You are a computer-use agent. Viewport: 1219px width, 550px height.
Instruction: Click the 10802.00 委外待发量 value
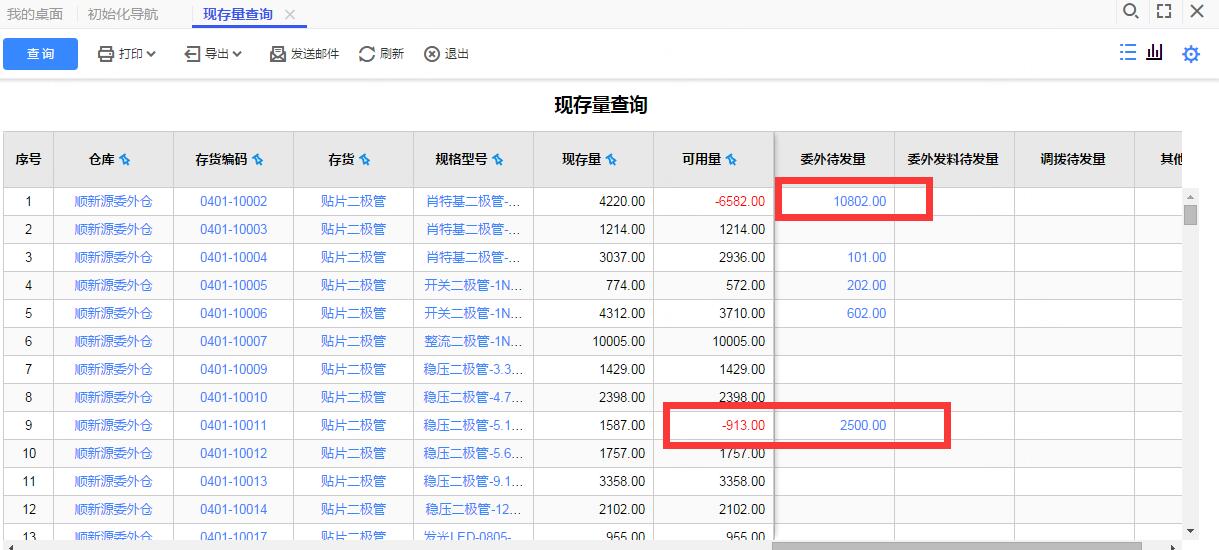coord(860,201)
